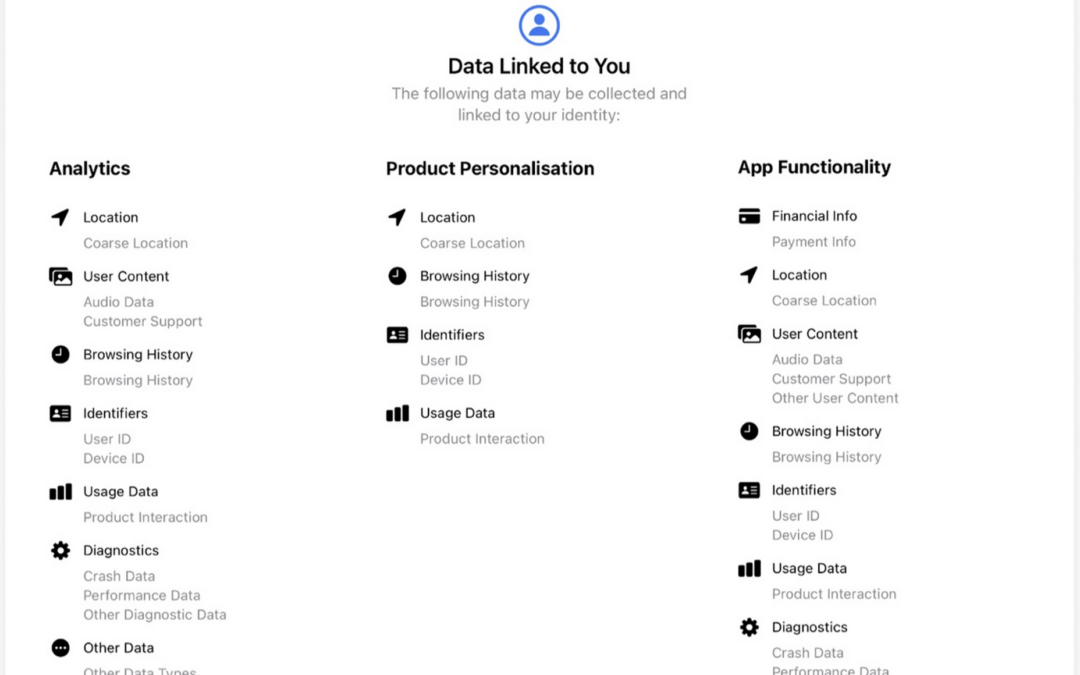The height and width of the screenshot is (675, 1080).
Task: Click the Diagnostics gear icon under App Functionality
Action: [749, 627]
